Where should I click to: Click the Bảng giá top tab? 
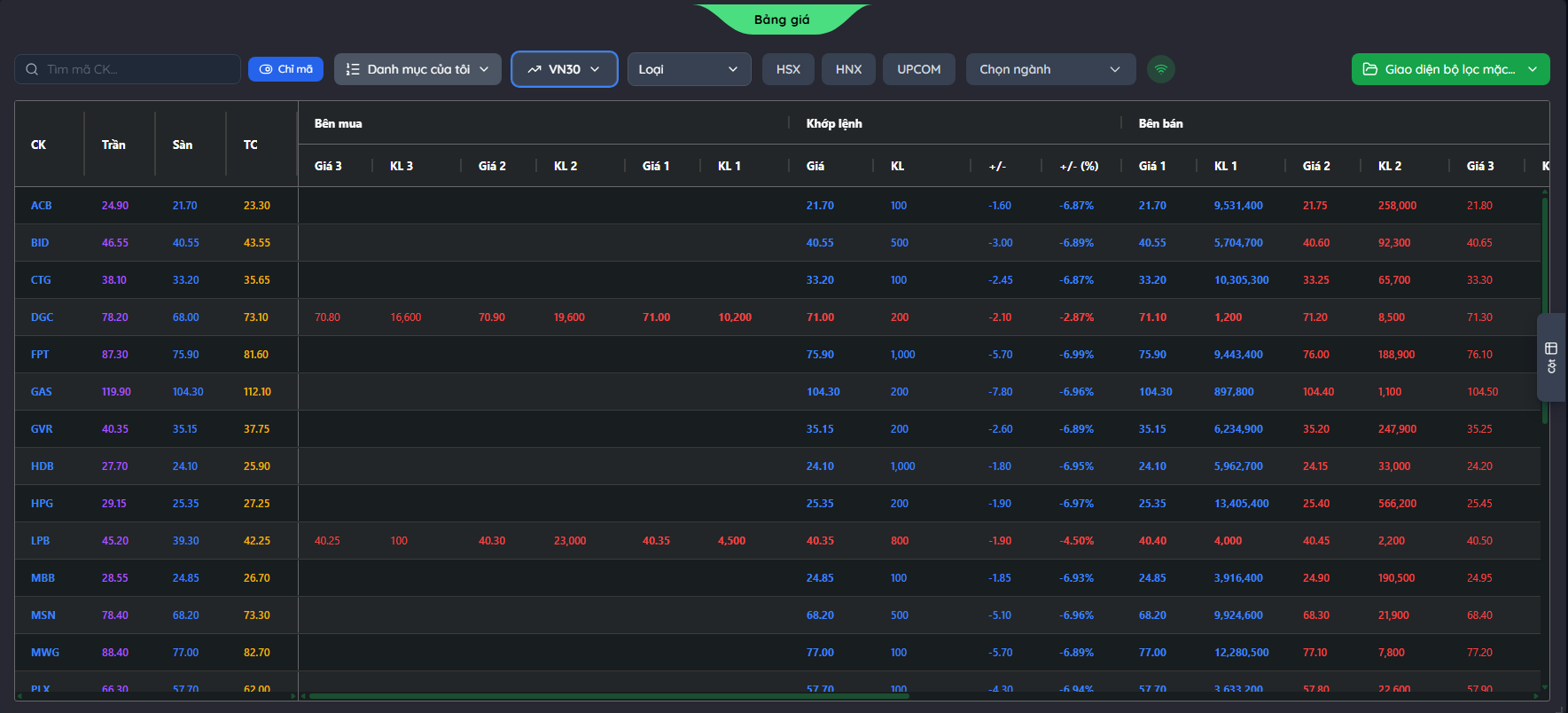coord(782,20)
